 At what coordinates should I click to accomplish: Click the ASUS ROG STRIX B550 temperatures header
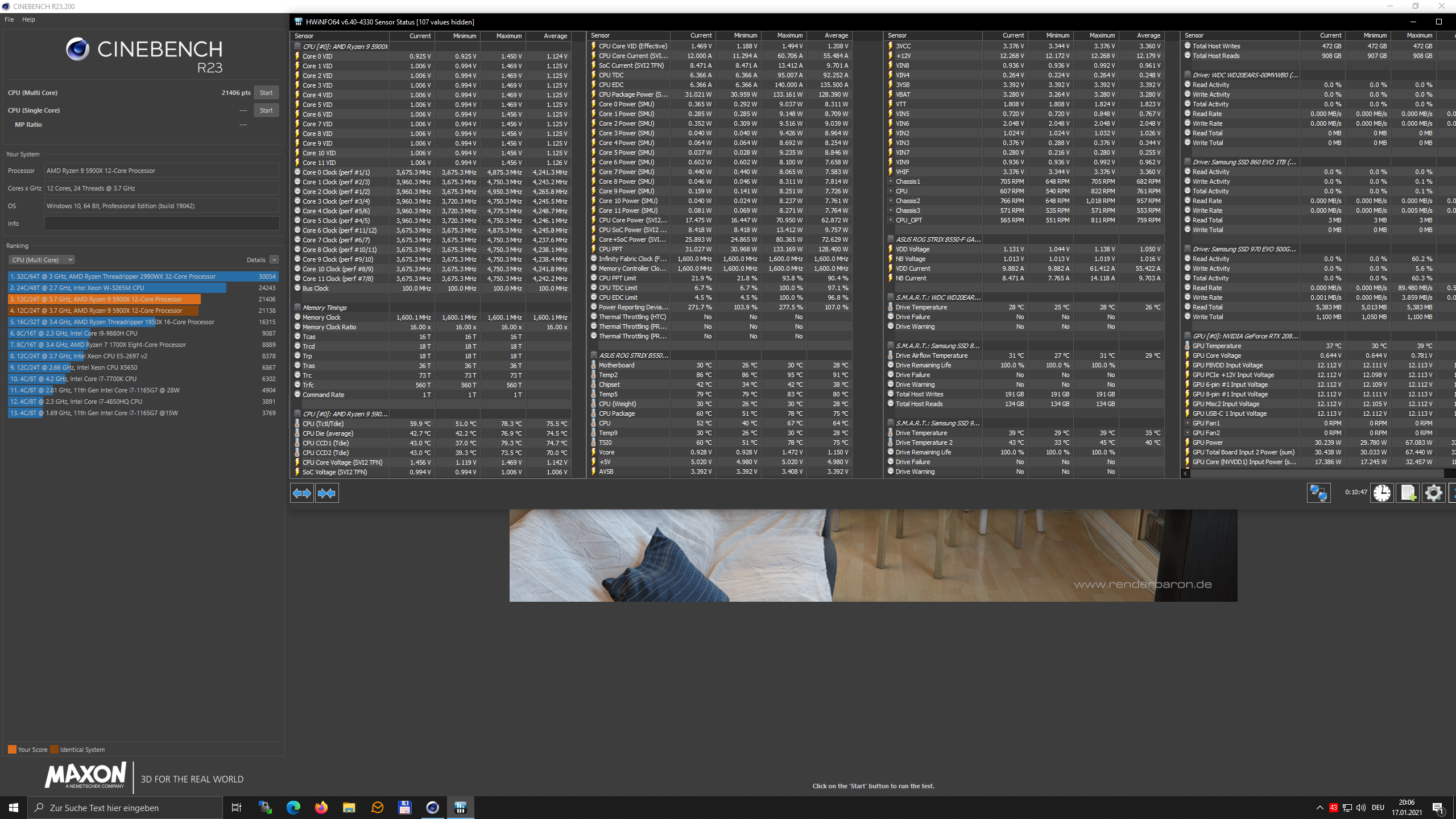630,355
